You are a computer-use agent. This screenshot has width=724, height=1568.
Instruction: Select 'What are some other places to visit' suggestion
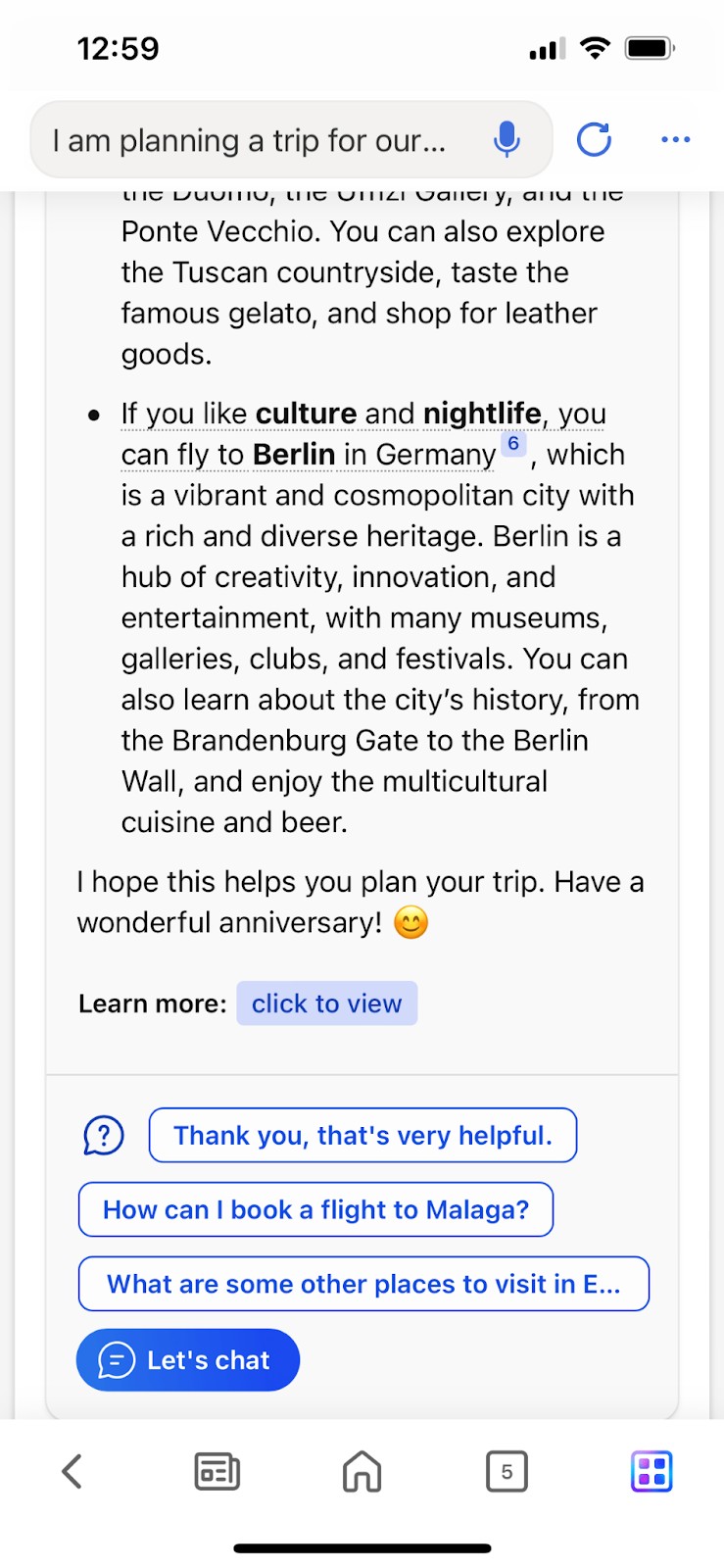click(x=363, y=1284)
